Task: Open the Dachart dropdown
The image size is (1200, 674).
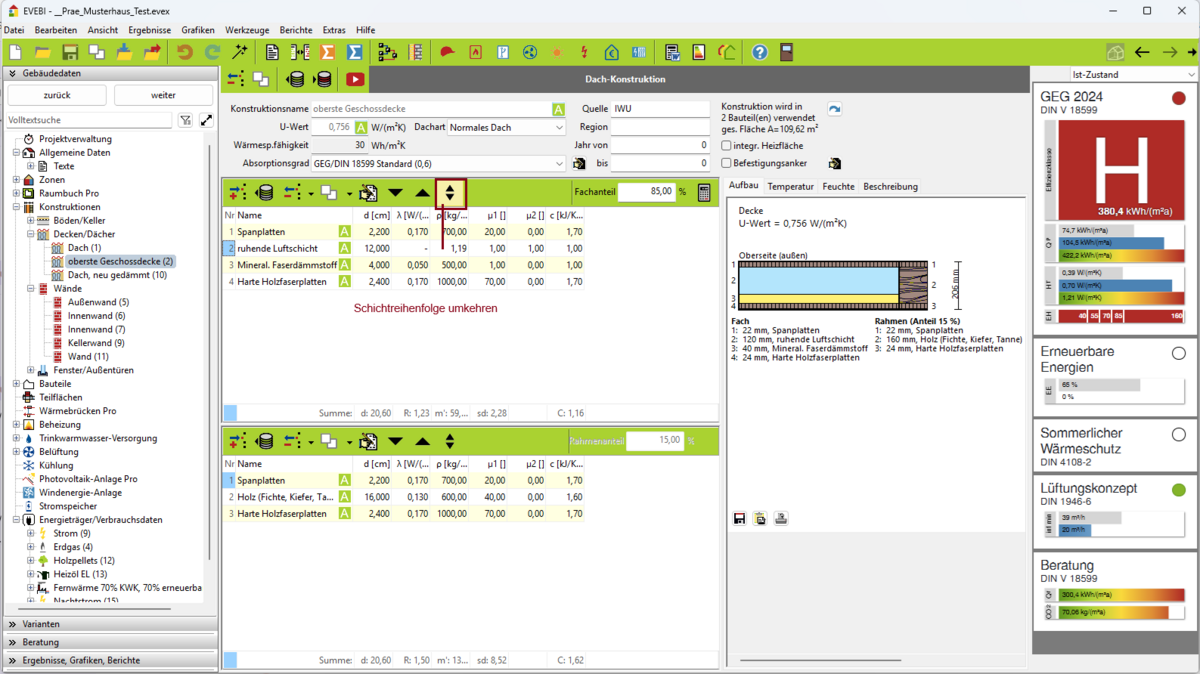Action: [506, 128]
